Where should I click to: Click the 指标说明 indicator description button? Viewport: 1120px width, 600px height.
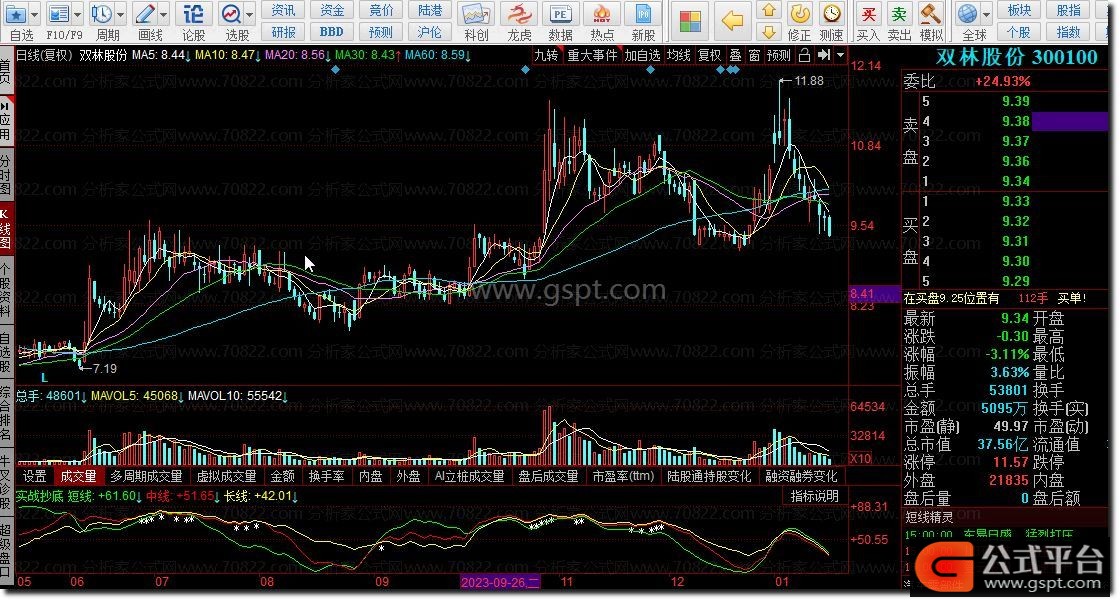(x=815, y=496)
